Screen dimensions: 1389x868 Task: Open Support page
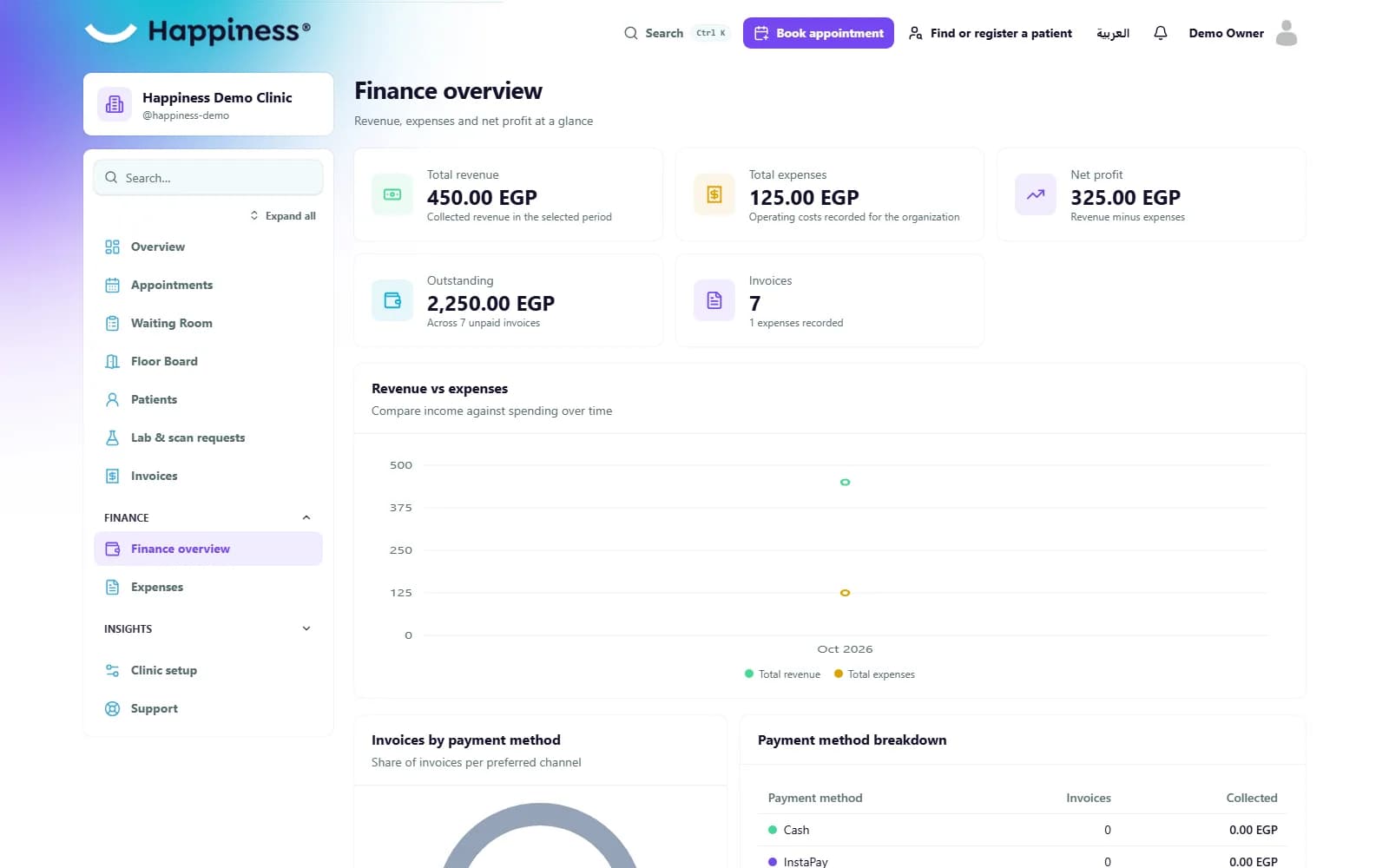pos(208,708)
